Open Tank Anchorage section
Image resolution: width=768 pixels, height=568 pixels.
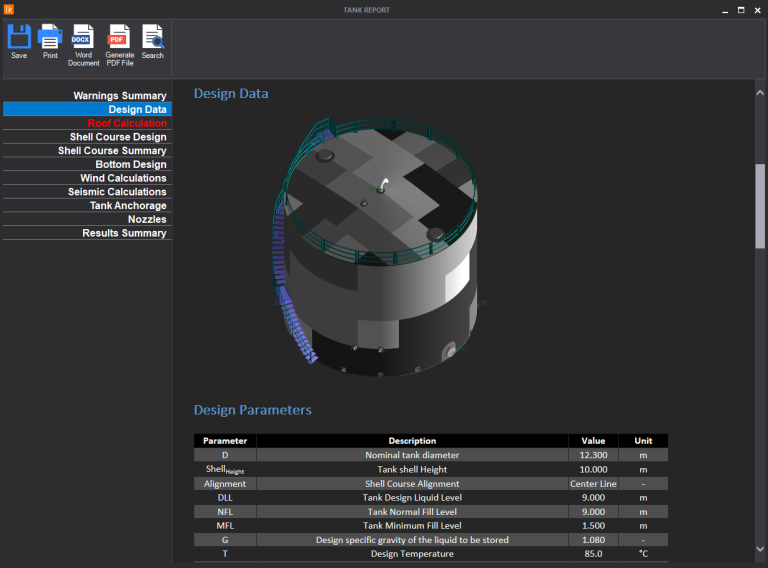coord(87,205)
